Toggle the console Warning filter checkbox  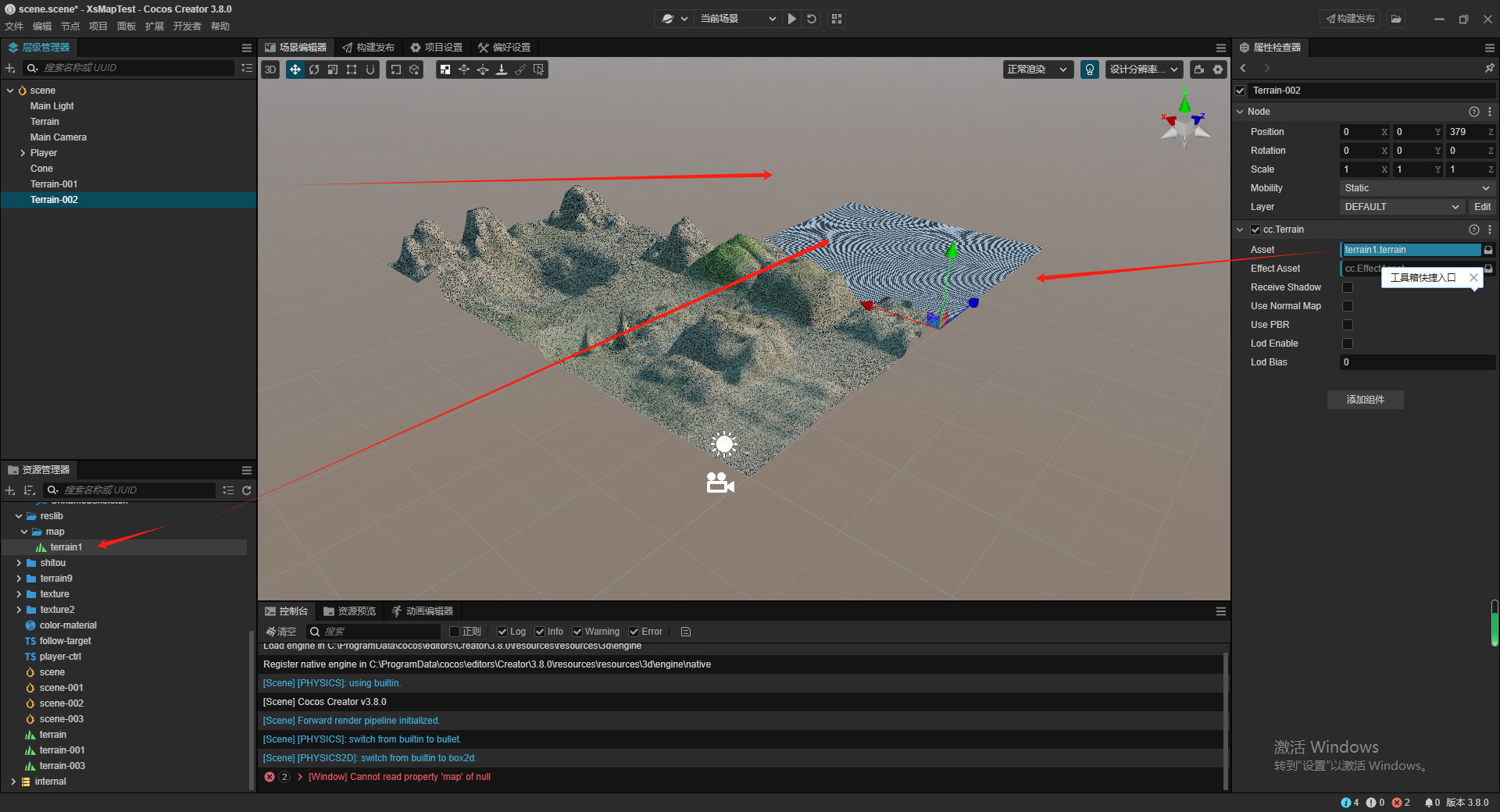click(577, 632)
